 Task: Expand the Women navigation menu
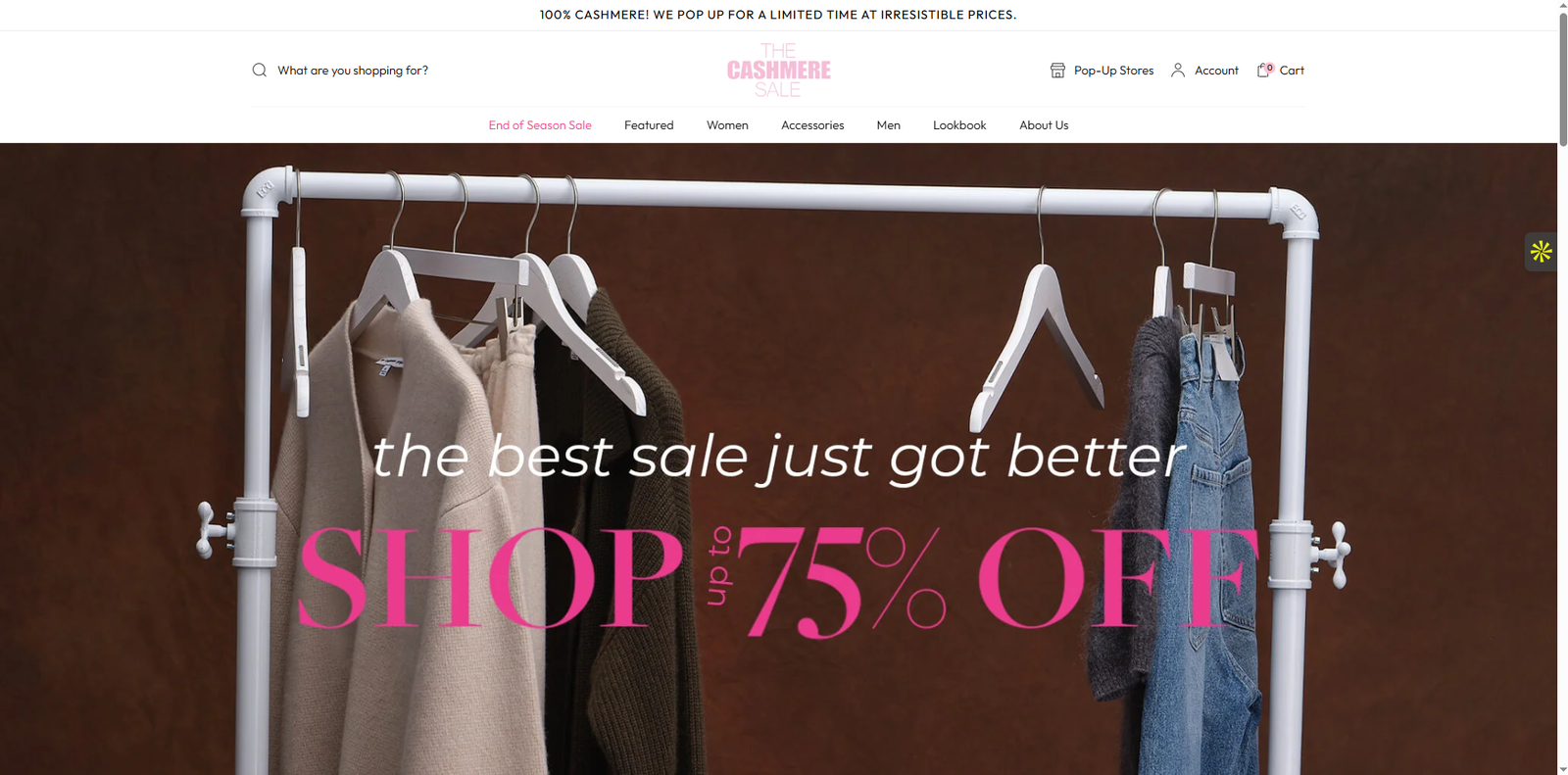click(x=727, y=125)
